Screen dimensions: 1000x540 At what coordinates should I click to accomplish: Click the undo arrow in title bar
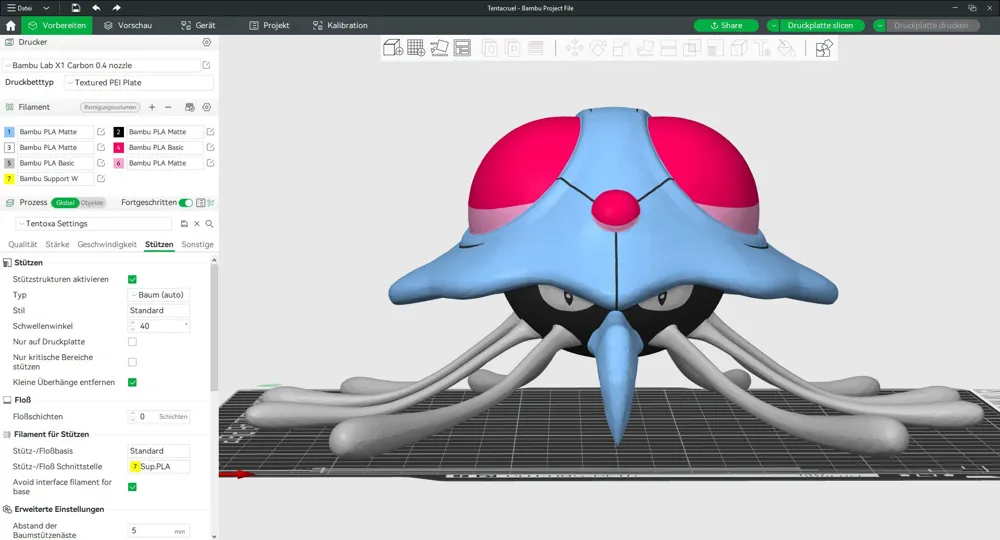click(96, 8)
